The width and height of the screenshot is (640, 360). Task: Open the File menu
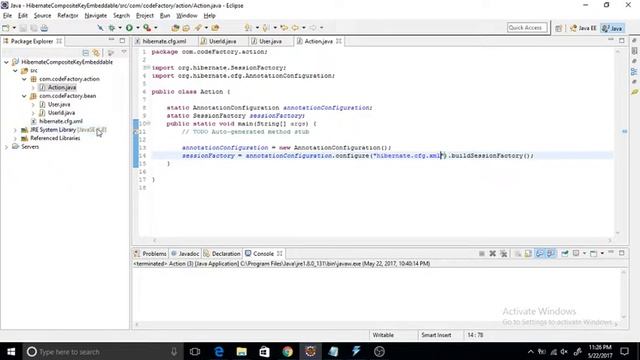(x=7, y=16)
